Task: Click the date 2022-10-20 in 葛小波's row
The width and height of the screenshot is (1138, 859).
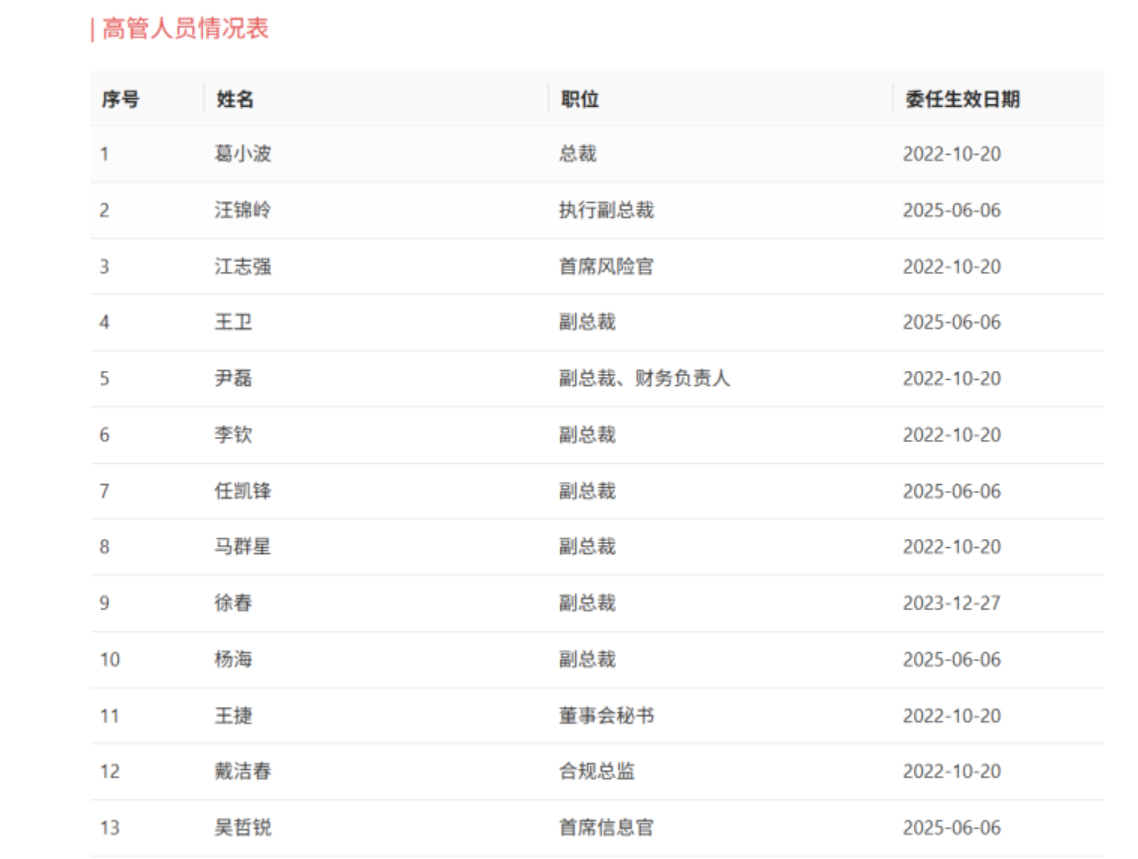Action: (x=952, y=154)
